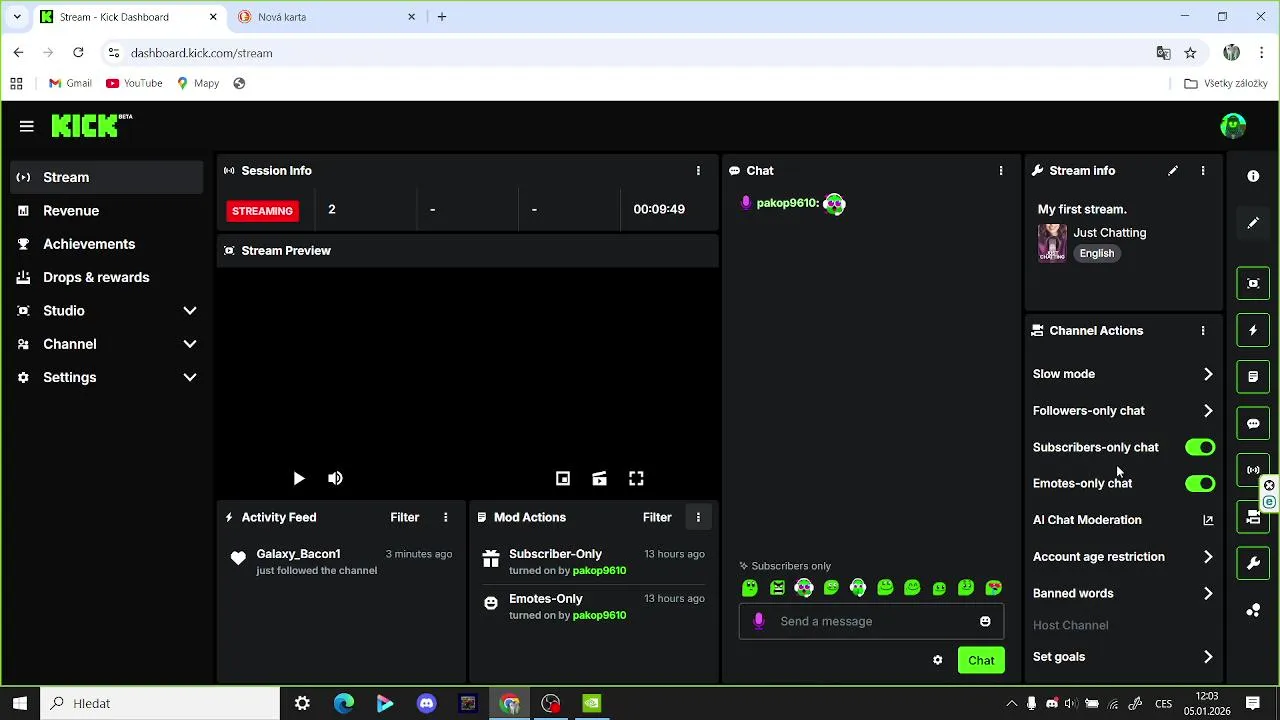Open the stream preview in fullscreen

click(x=636, y=479)
